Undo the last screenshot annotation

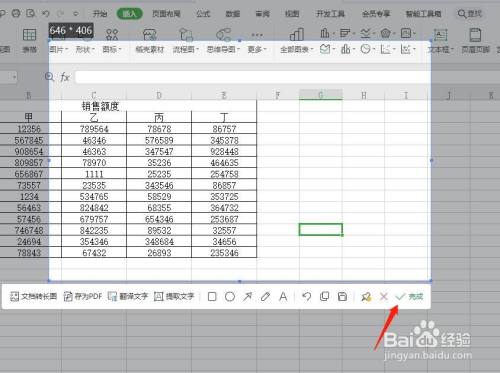tap(306, 296)
